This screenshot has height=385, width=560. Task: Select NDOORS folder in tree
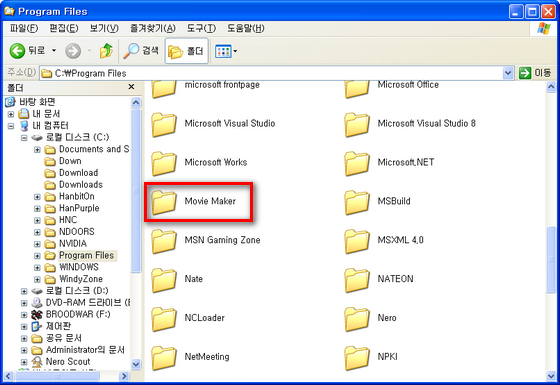click(76, 232)
